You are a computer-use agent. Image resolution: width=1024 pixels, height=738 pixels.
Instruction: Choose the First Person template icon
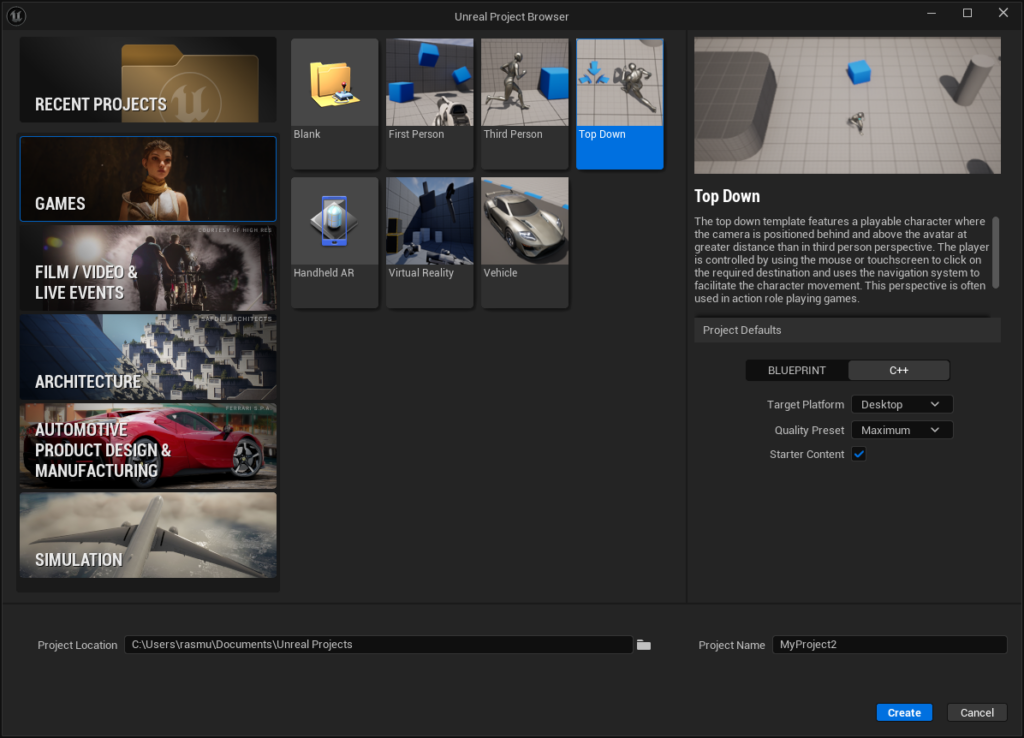click(430, 83)
